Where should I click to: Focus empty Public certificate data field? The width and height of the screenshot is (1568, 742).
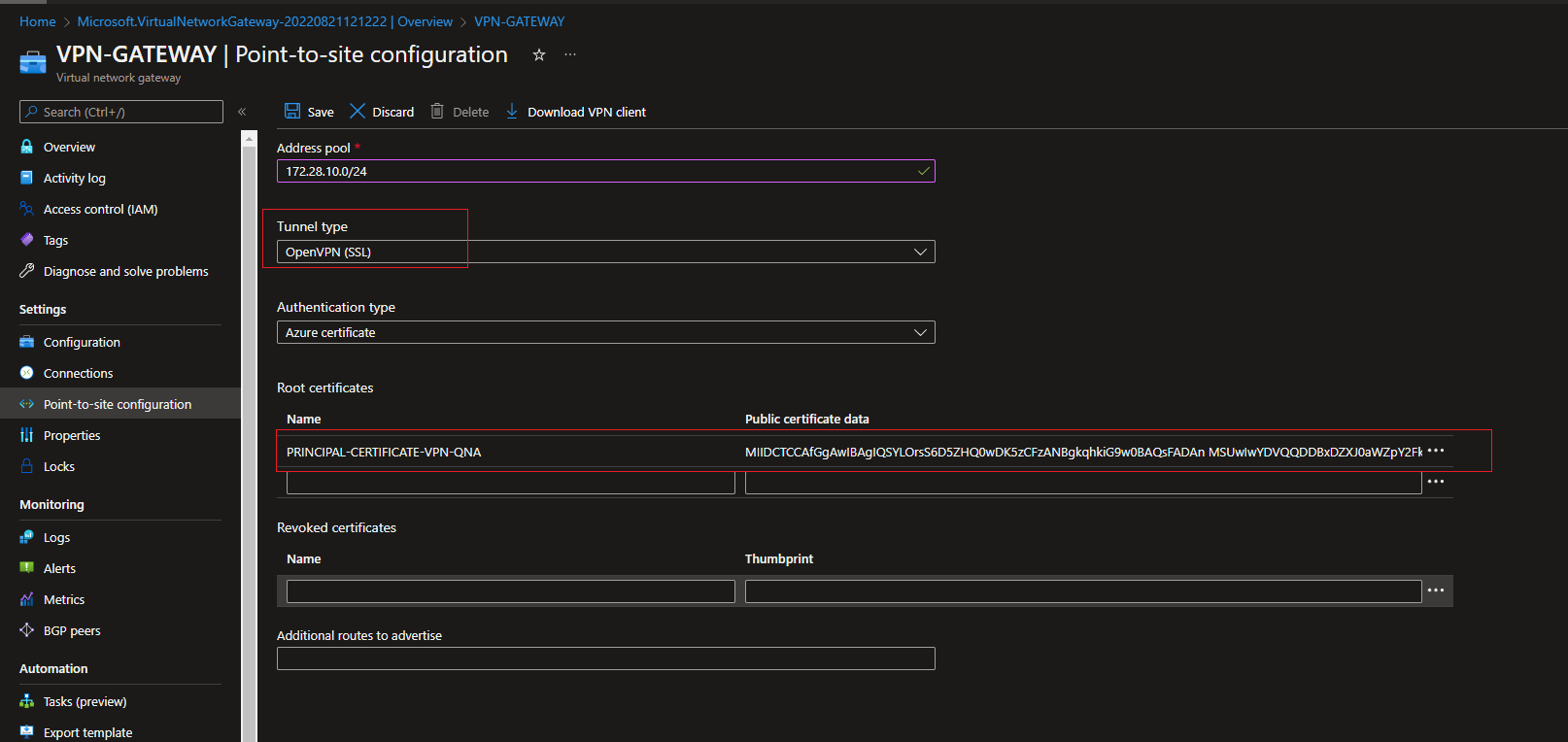pyautogui.click(x=1083, y=483)
